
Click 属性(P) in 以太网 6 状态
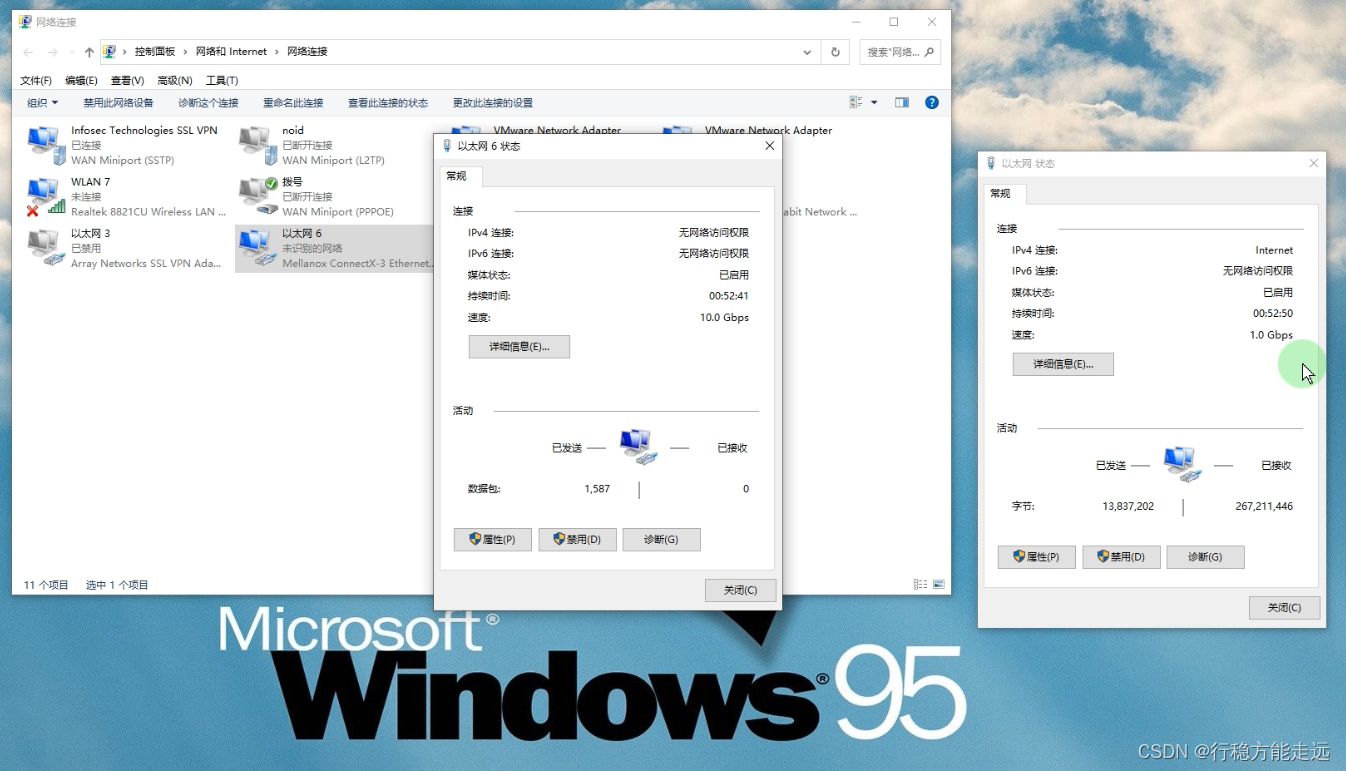(x=493, y=539)
